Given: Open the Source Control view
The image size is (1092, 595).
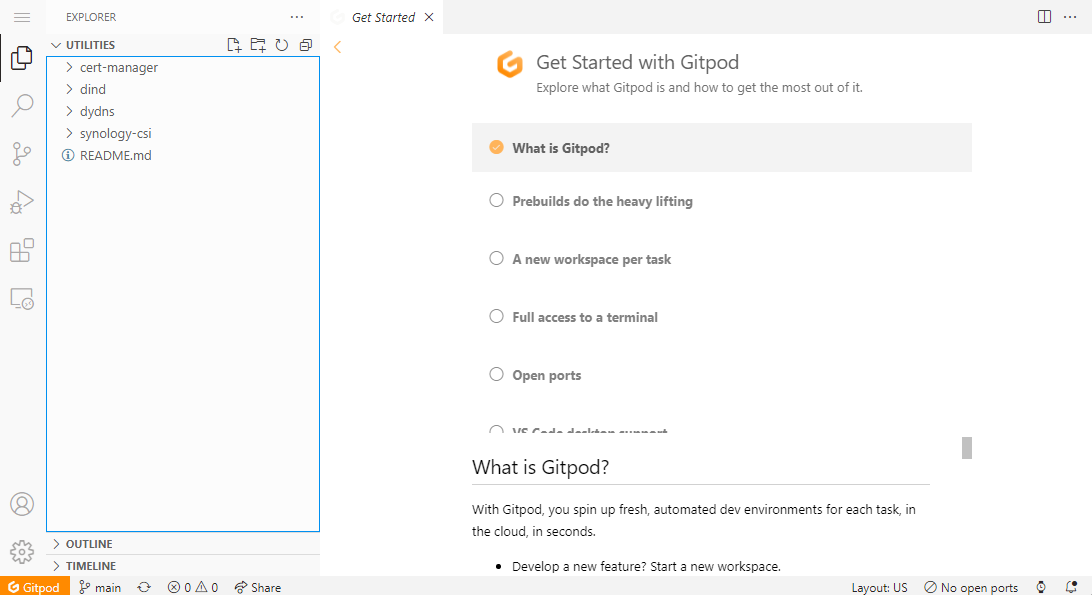Looking at the screenshot, I should 22,153.
